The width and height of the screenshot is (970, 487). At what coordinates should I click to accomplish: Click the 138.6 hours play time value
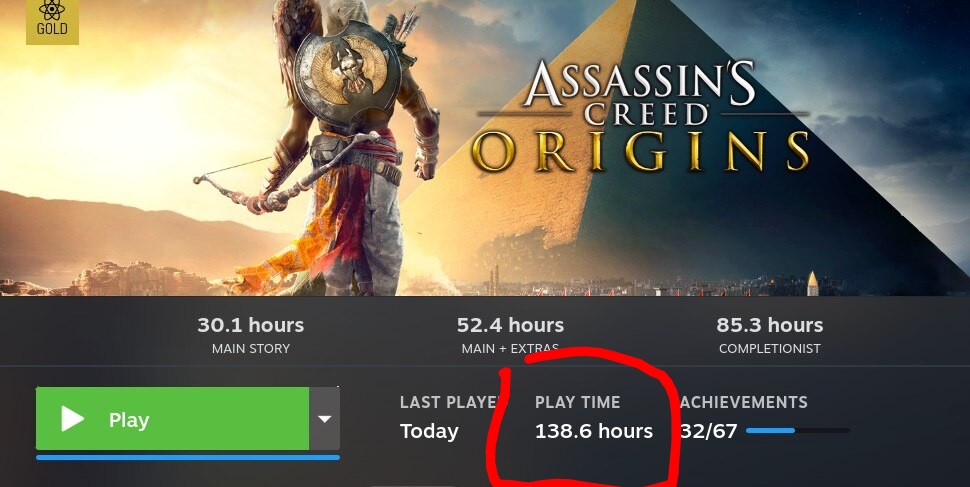point(594,431)
